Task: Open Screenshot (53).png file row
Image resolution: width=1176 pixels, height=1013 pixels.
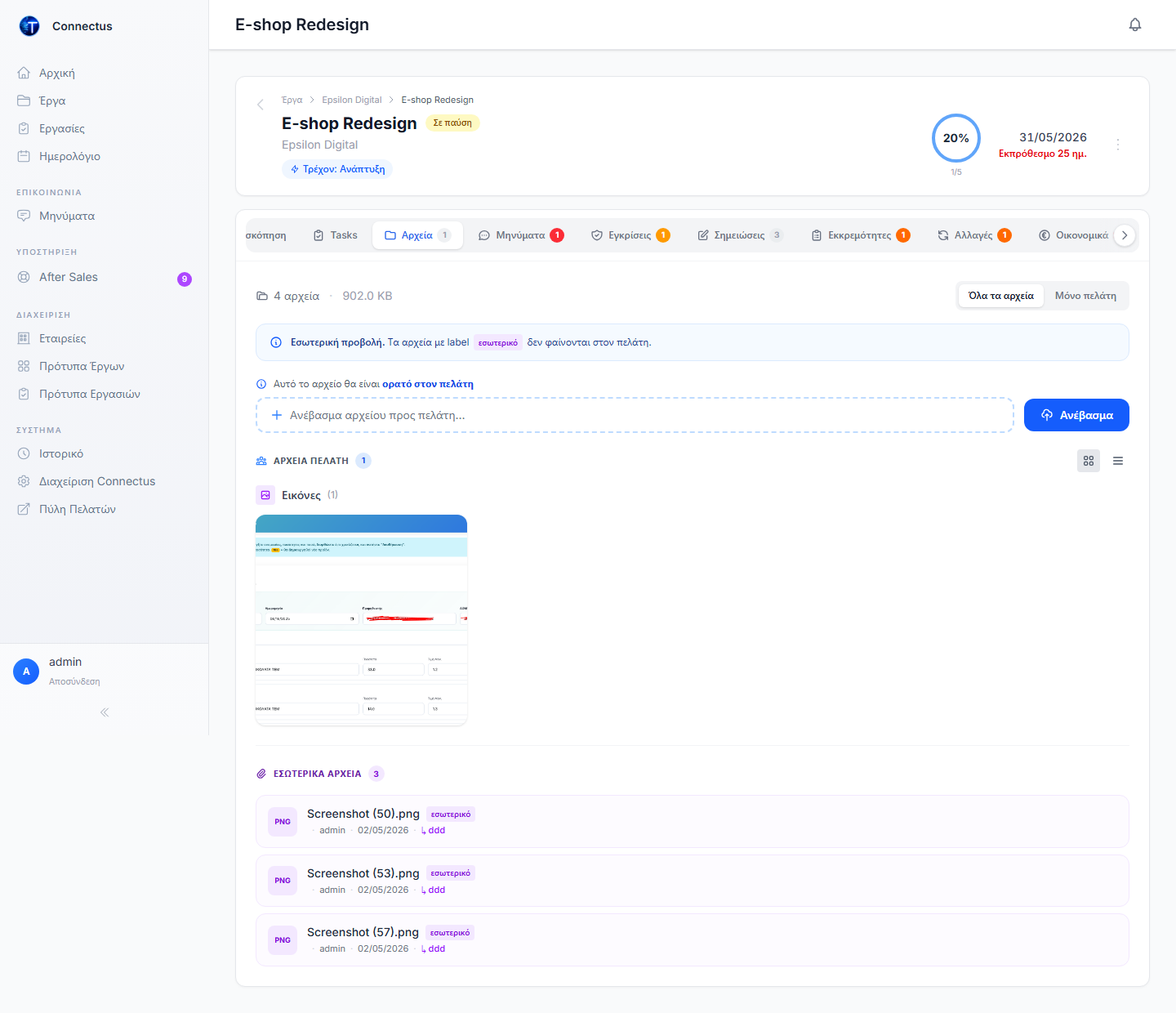Action: tap(693, 881)
